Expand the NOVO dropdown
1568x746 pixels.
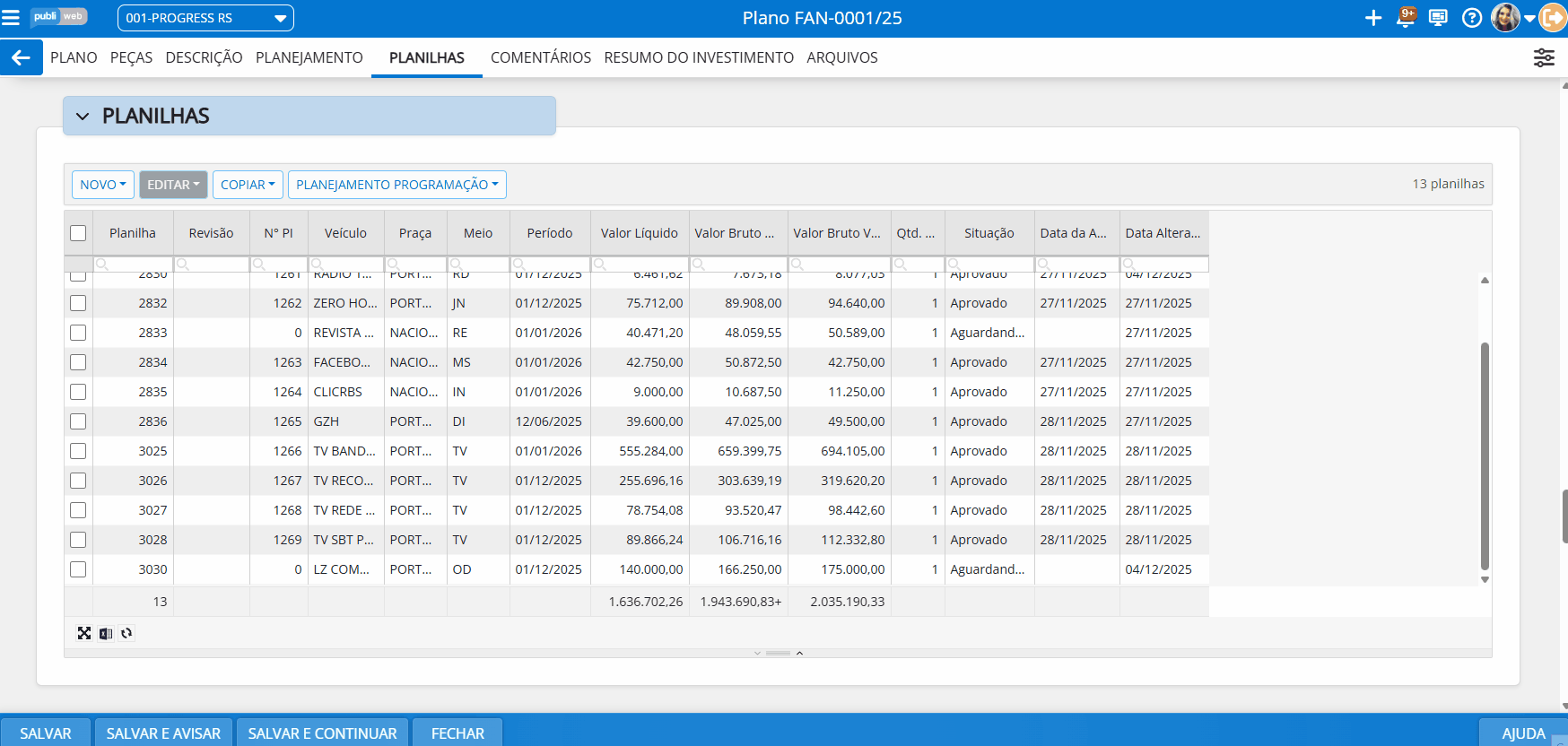102,185
